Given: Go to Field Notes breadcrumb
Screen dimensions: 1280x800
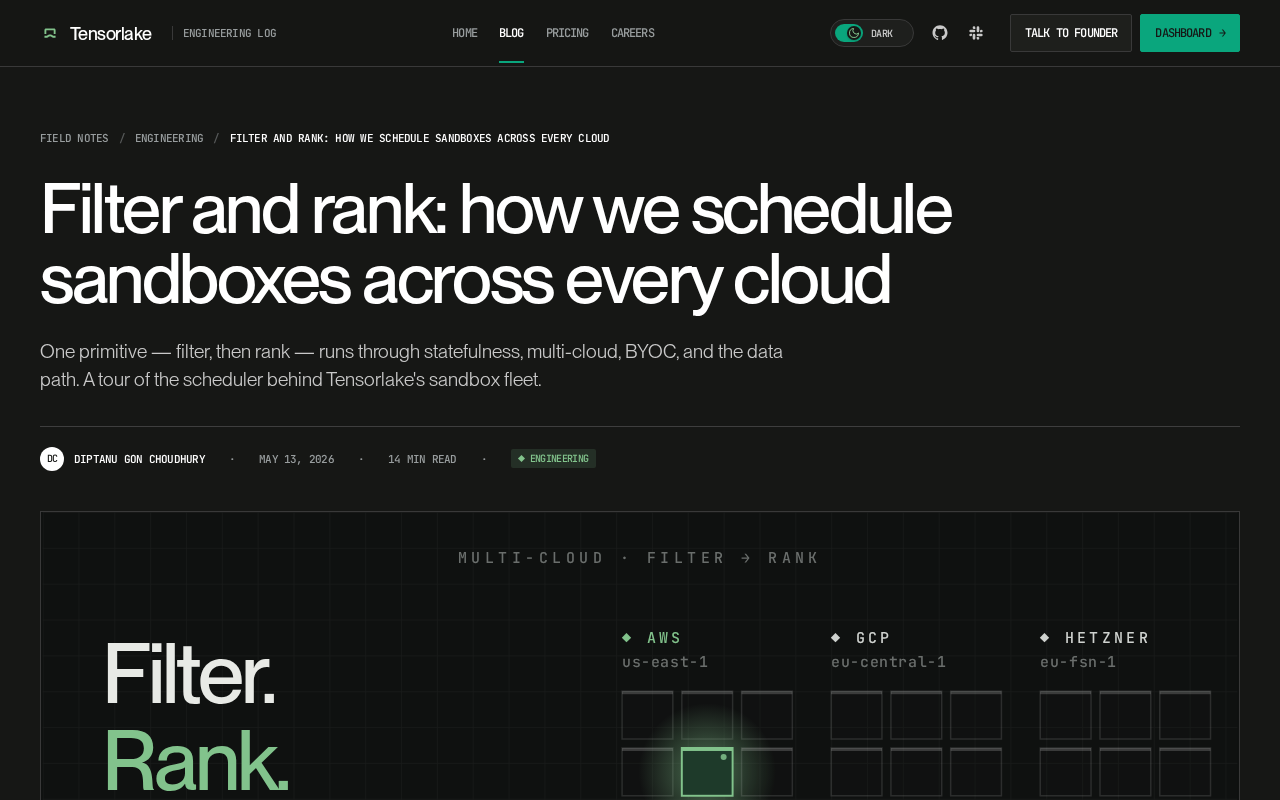Looking at the screenshot, I should tap(74, 138).
